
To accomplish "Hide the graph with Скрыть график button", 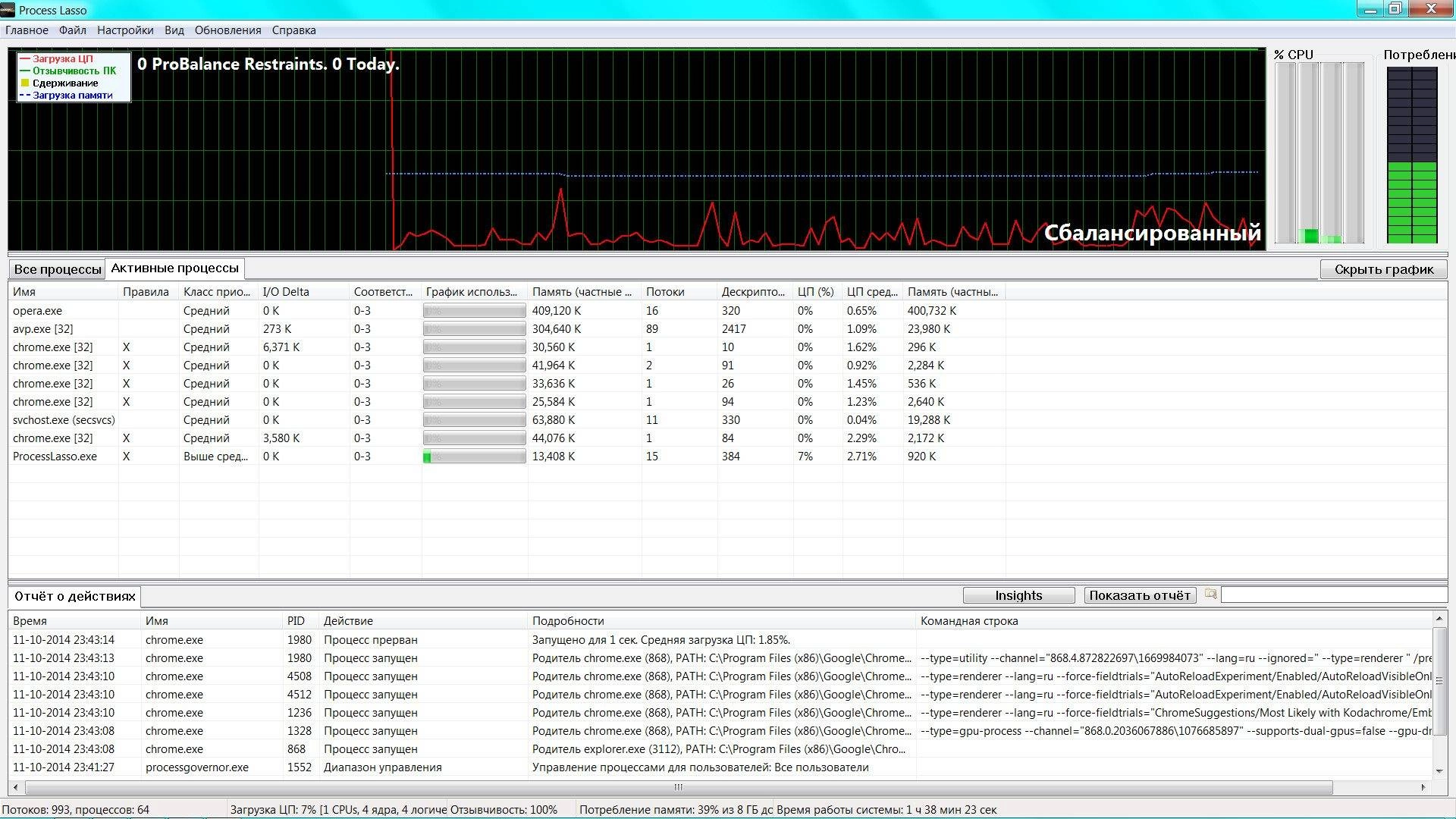I will (x=1383, y=269).
